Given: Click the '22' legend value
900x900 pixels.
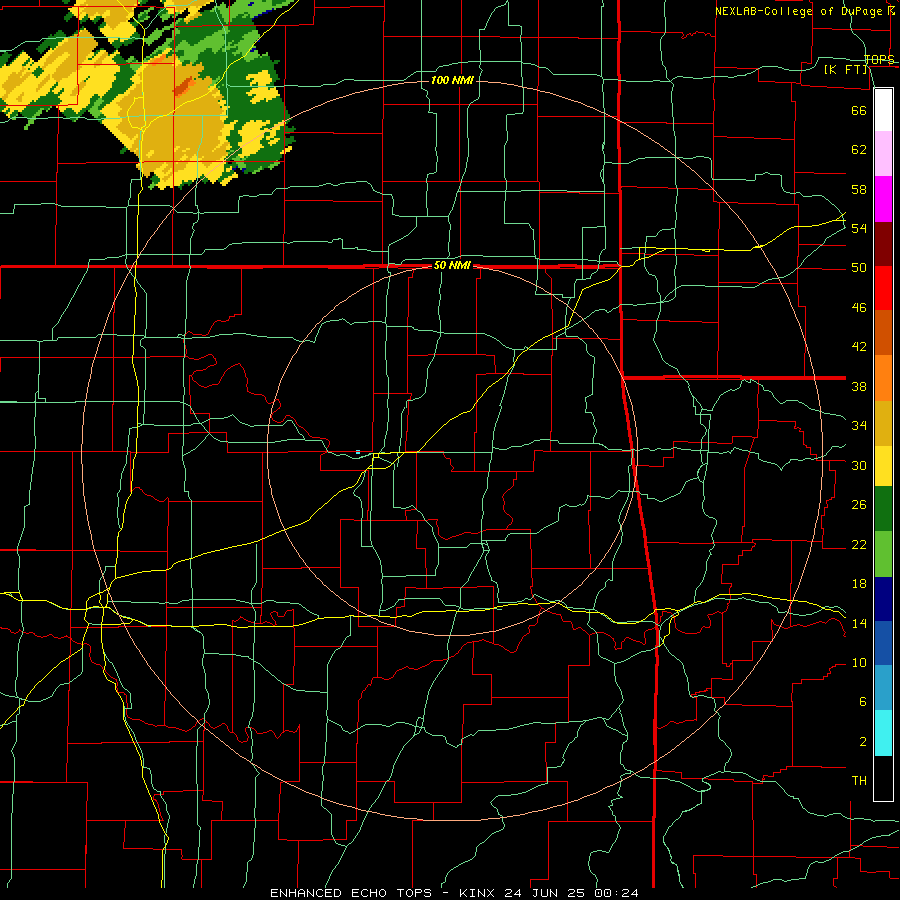Looking at the screenshot, I should pos(859,544).
